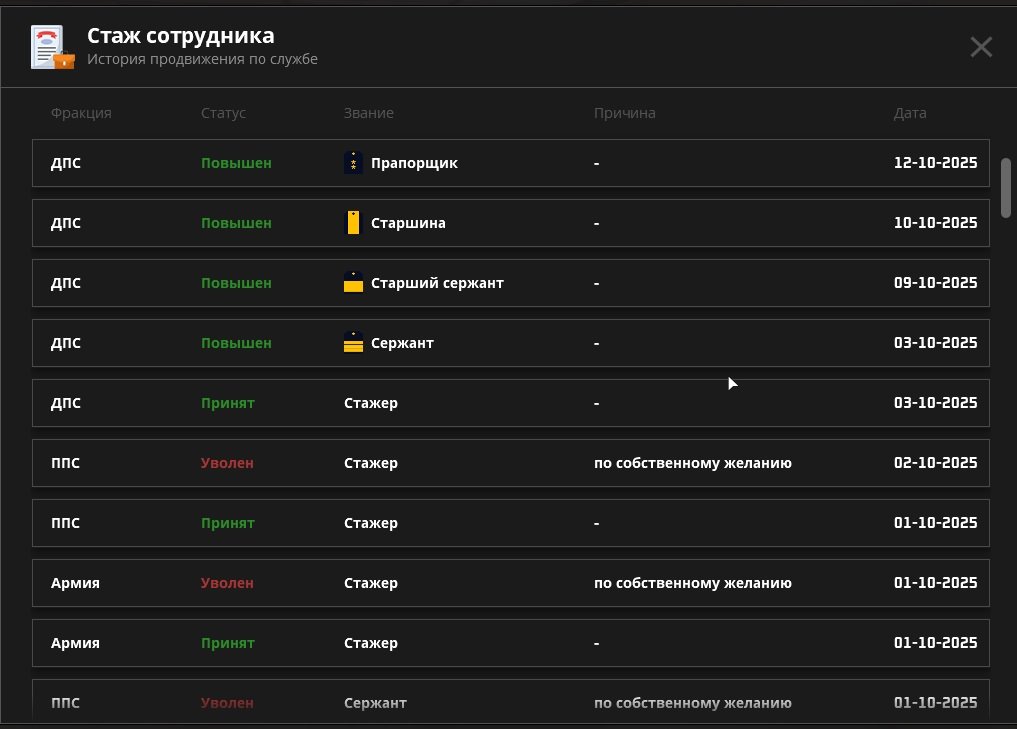Click Уволен status in row dated 02-10-2025
The width and height of the screenshot is (1017, 729).
(227, 463)
